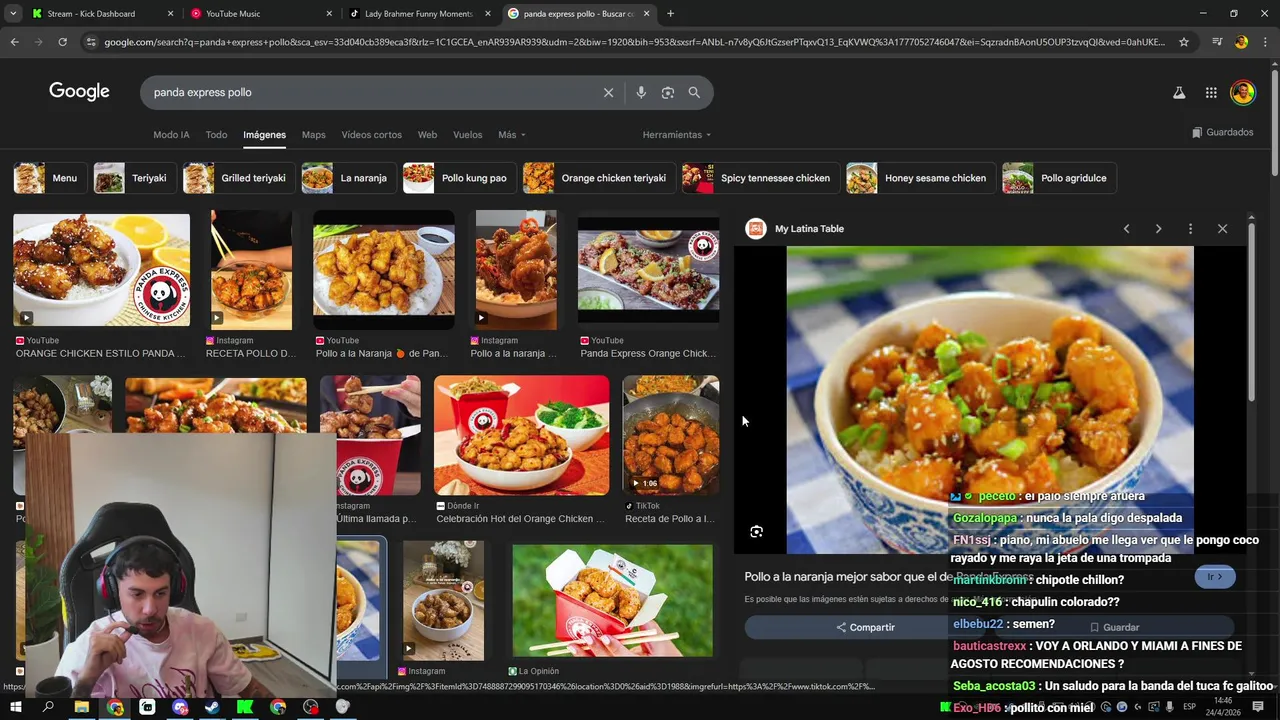Viewport: 1280px width, 720px height.
Task: Filter images by Spicy tennessee chicken chip
Action: pyautogui.click(x=760, y=178)
